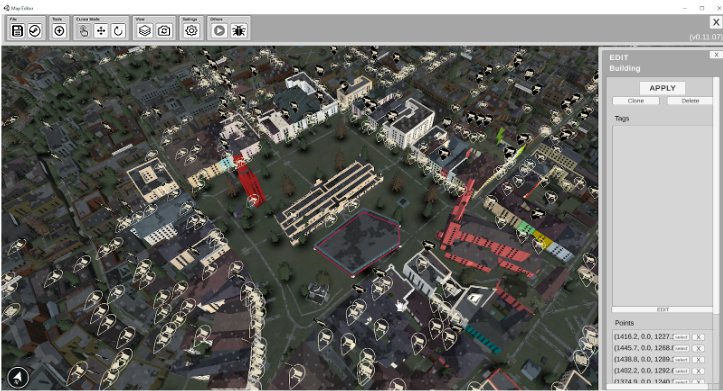Select the add object plus tool
Viewport: 723px width, 391px height.
coord(59,31)
